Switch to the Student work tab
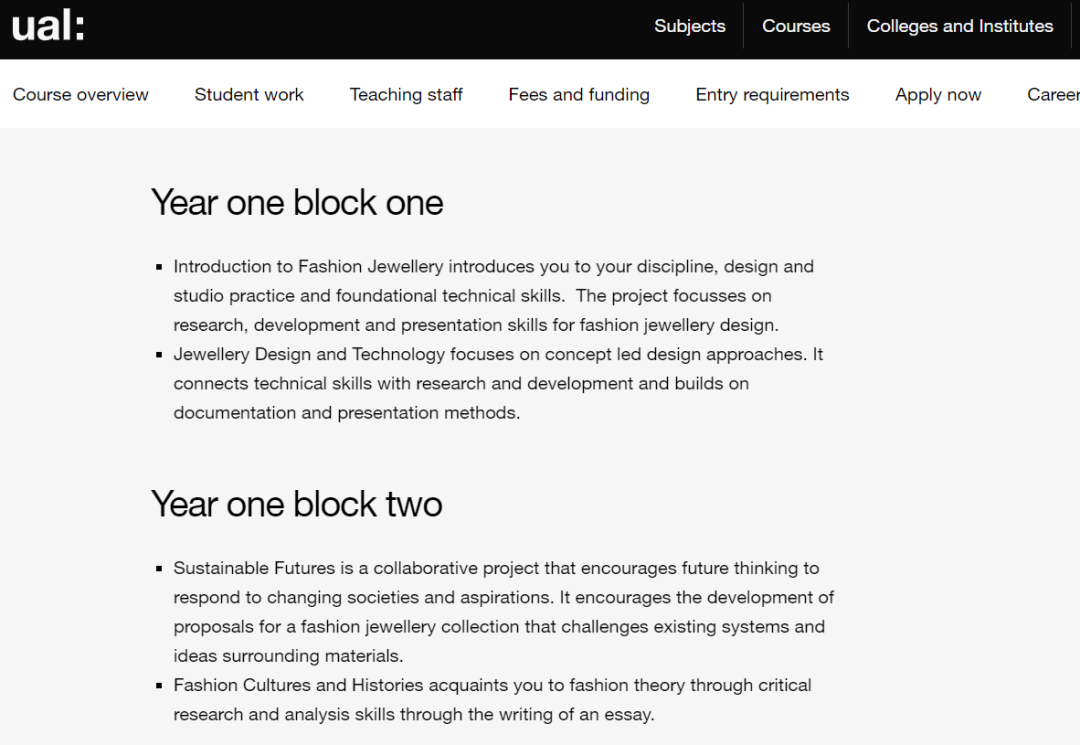1080x745 pixels. point(249,94)
